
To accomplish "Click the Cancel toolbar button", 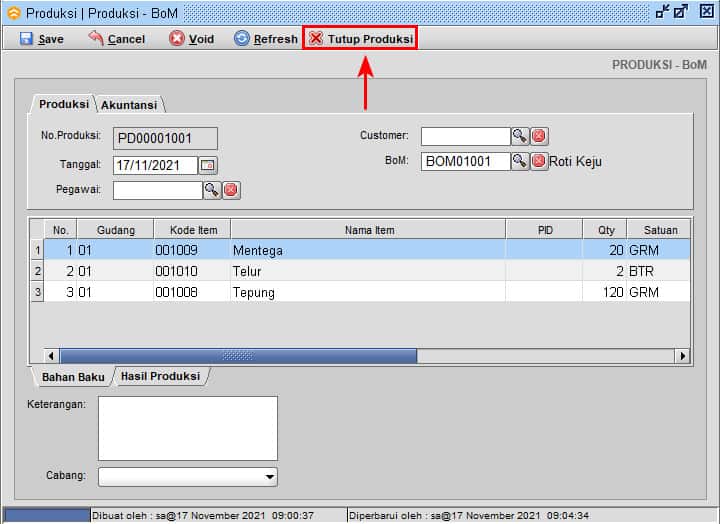I will click(x=117, y=39).
